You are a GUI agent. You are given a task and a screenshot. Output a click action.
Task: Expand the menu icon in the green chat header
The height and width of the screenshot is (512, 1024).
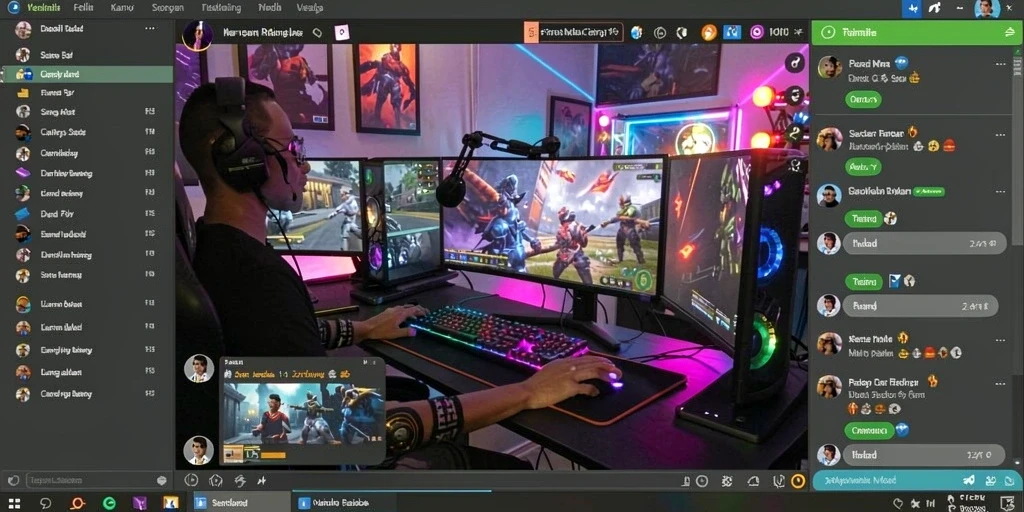pos(1008,32)
